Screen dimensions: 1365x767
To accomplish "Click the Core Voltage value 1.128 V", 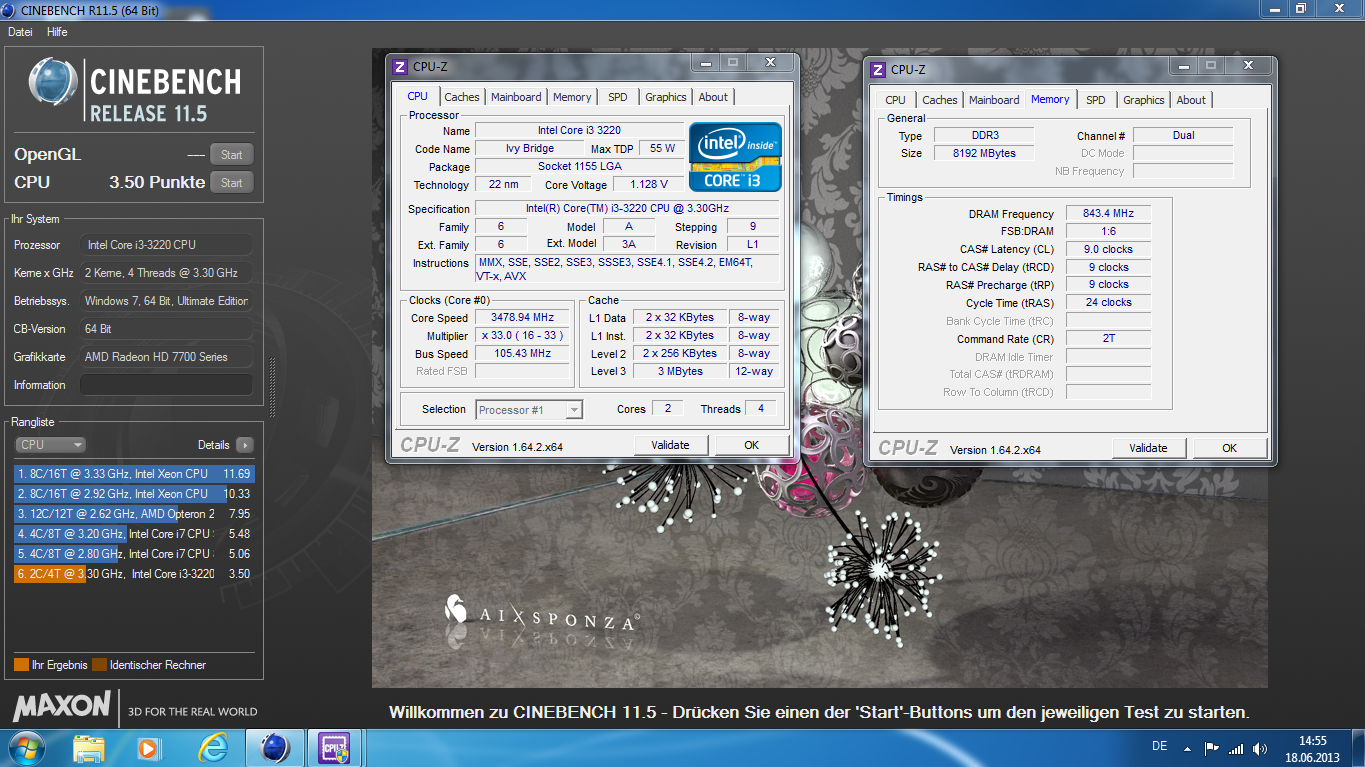I will (x=648, y=184).
